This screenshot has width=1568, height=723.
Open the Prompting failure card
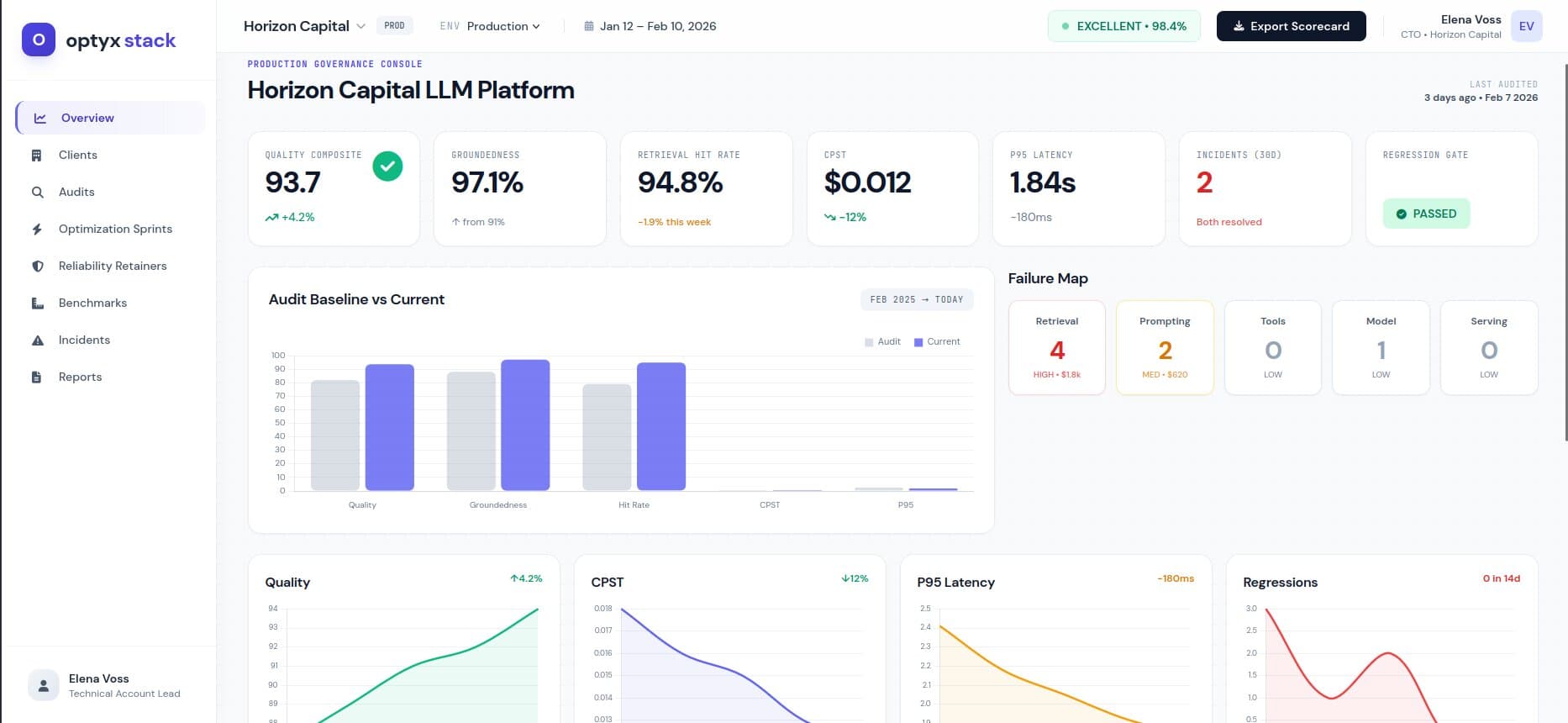pyautogui.click(x=1165, y=347)
